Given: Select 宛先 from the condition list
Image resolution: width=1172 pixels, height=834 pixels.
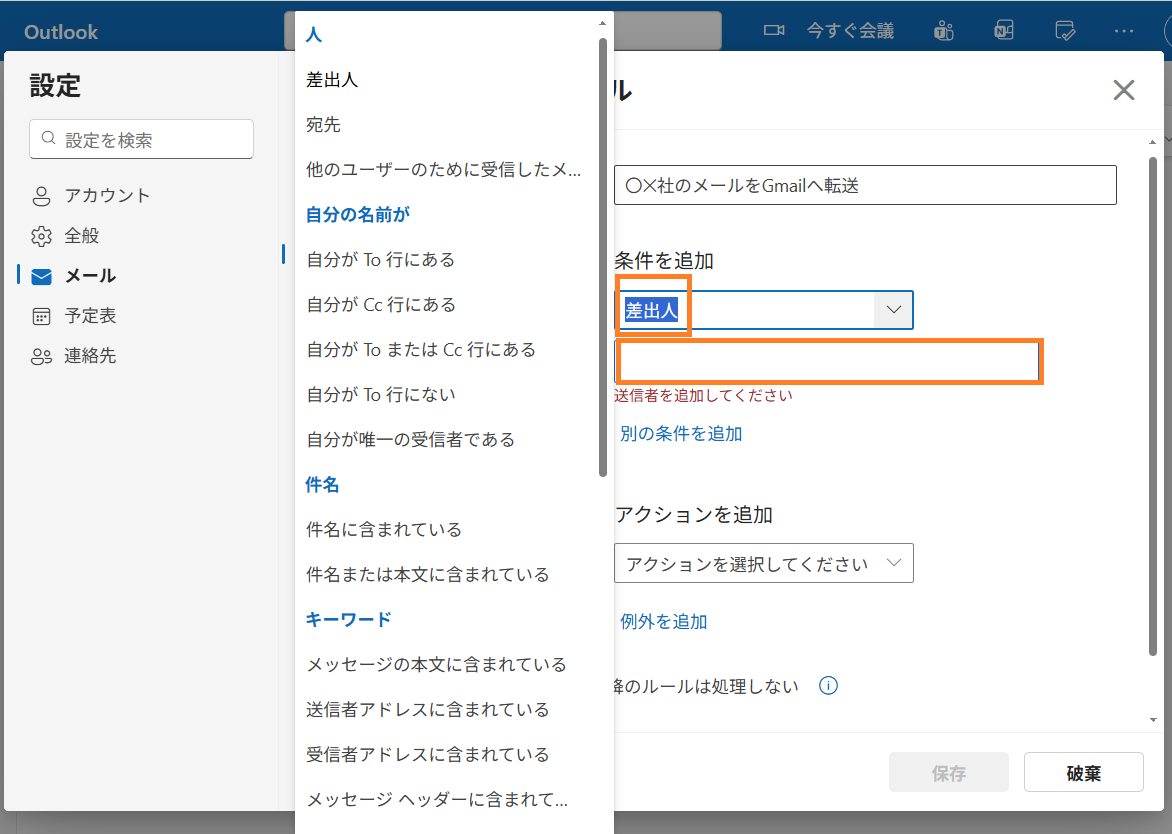Looking at the screenshot, I should tap(323, 125).
